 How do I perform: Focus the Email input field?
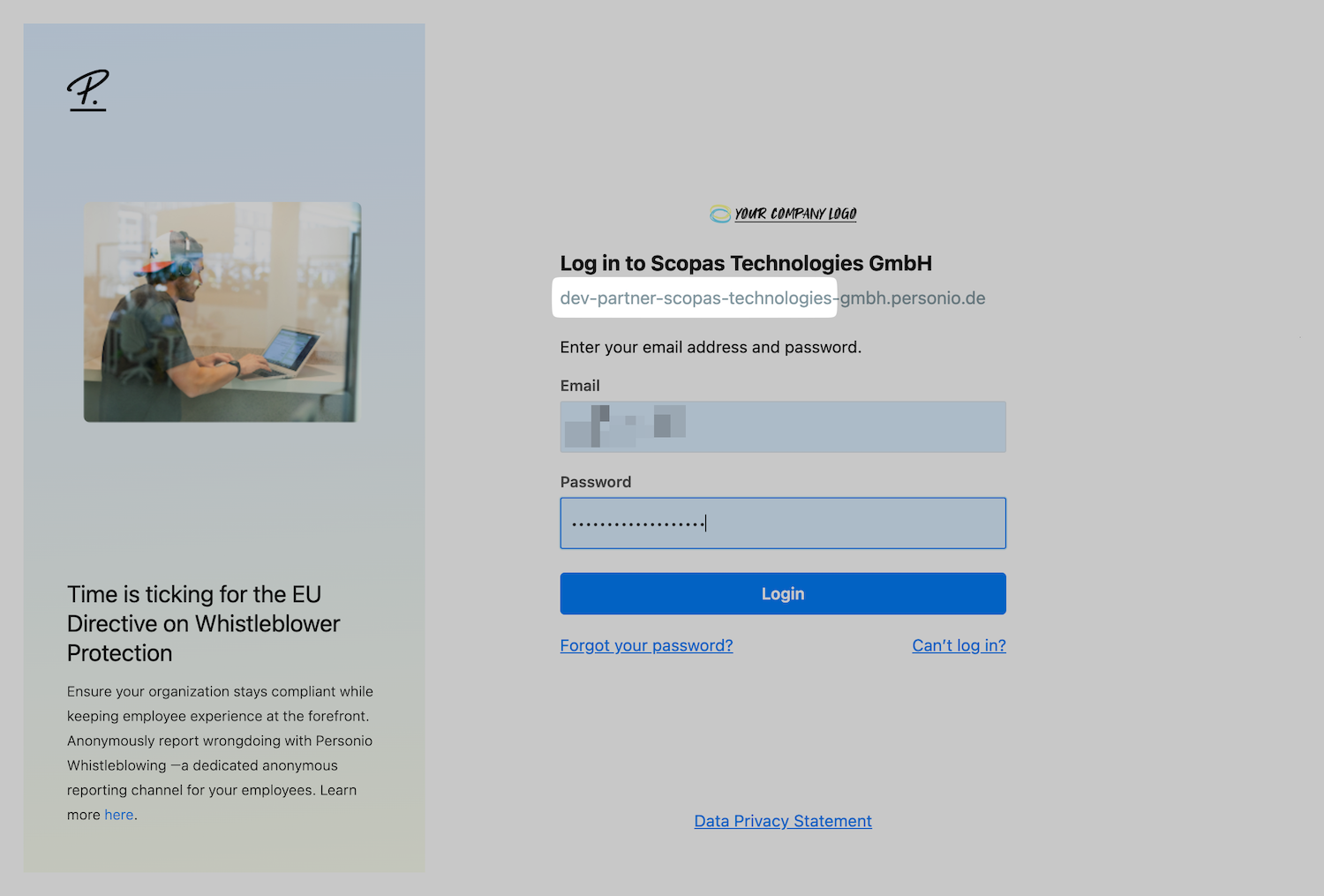783,427
